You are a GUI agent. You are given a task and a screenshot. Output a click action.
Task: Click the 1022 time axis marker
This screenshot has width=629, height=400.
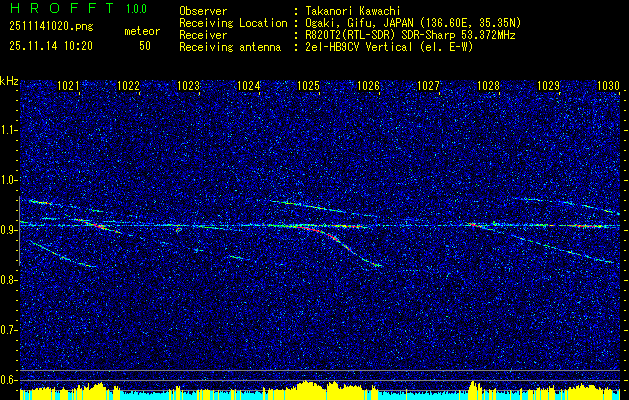[128, 85]
